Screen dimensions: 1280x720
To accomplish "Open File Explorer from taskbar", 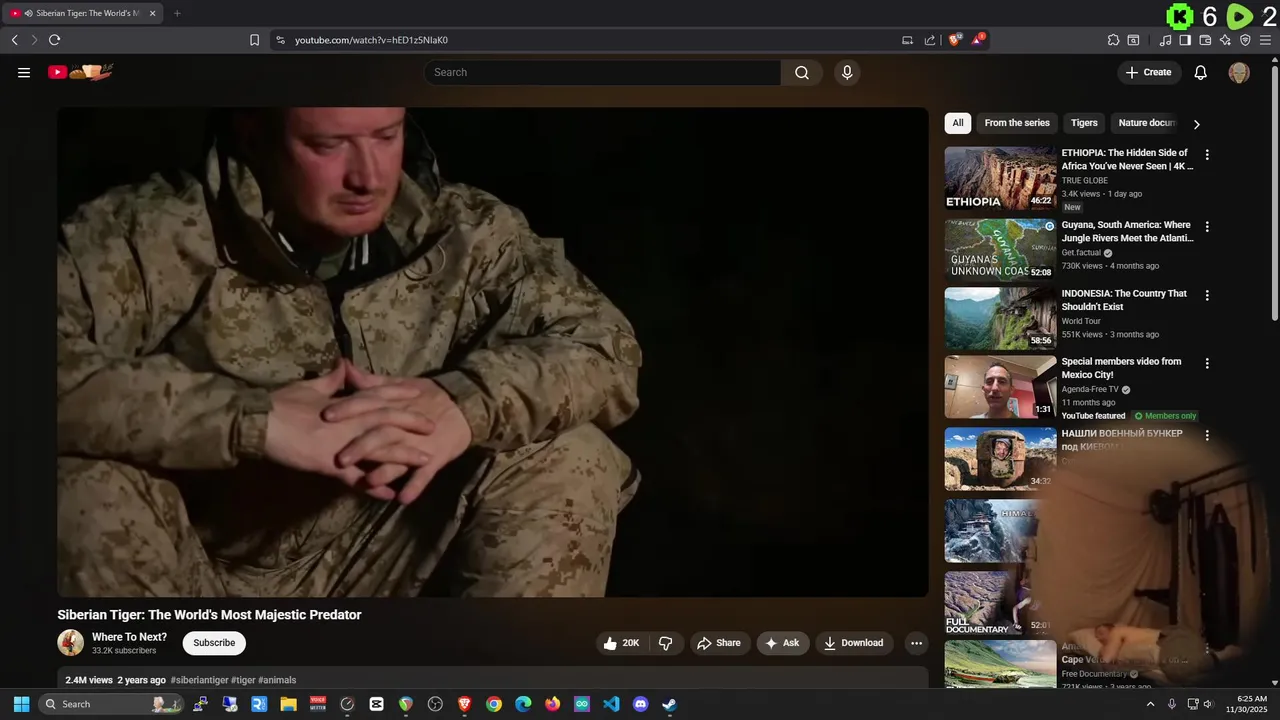I will click(288, 704).
